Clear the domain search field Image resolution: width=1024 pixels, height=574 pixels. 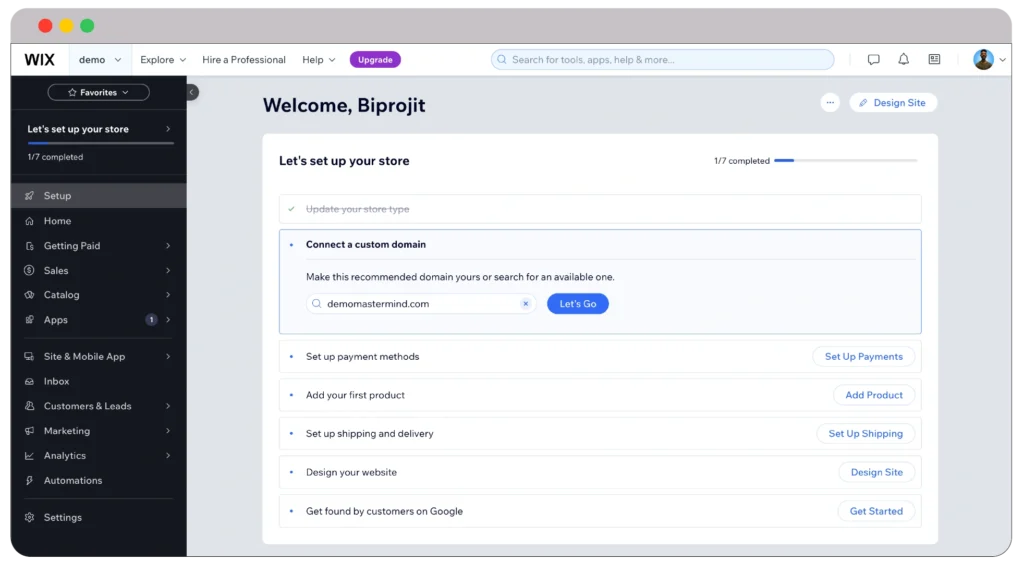(526, 304)
